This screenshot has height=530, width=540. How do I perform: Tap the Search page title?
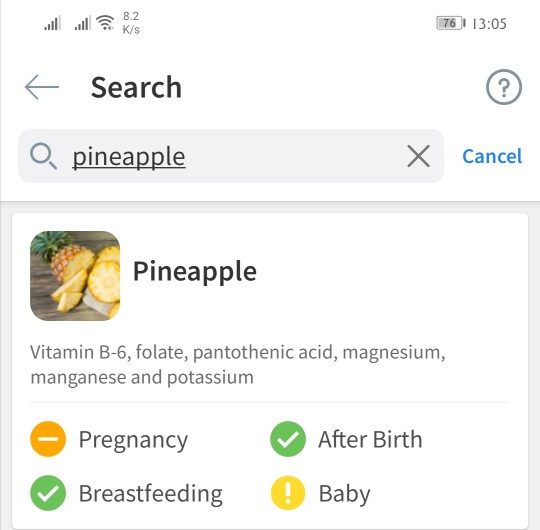click(x=136, y=87)
